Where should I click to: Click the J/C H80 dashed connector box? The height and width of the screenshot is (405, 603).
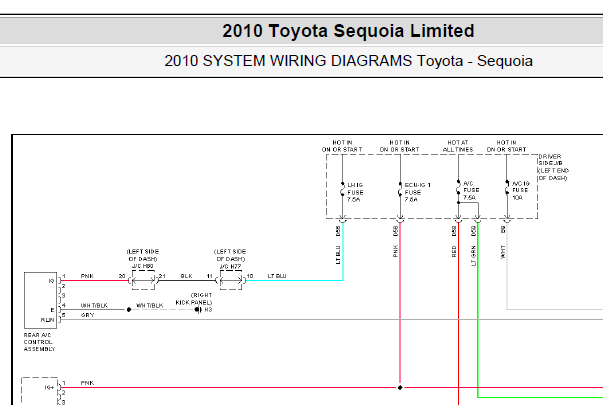pos(143,280)
